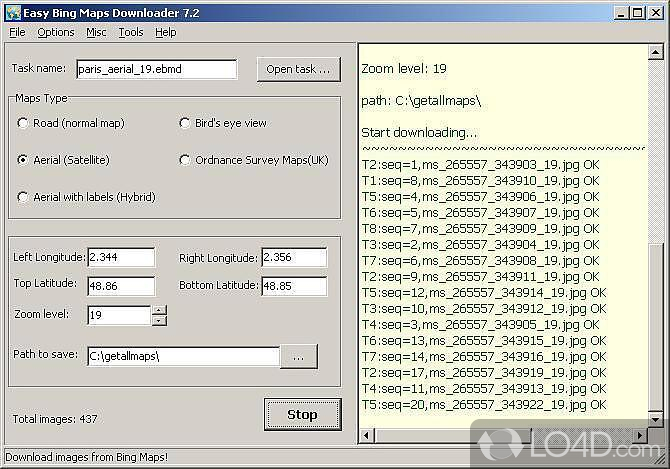Choose the Bird's eye view map type

coord(185,123)
